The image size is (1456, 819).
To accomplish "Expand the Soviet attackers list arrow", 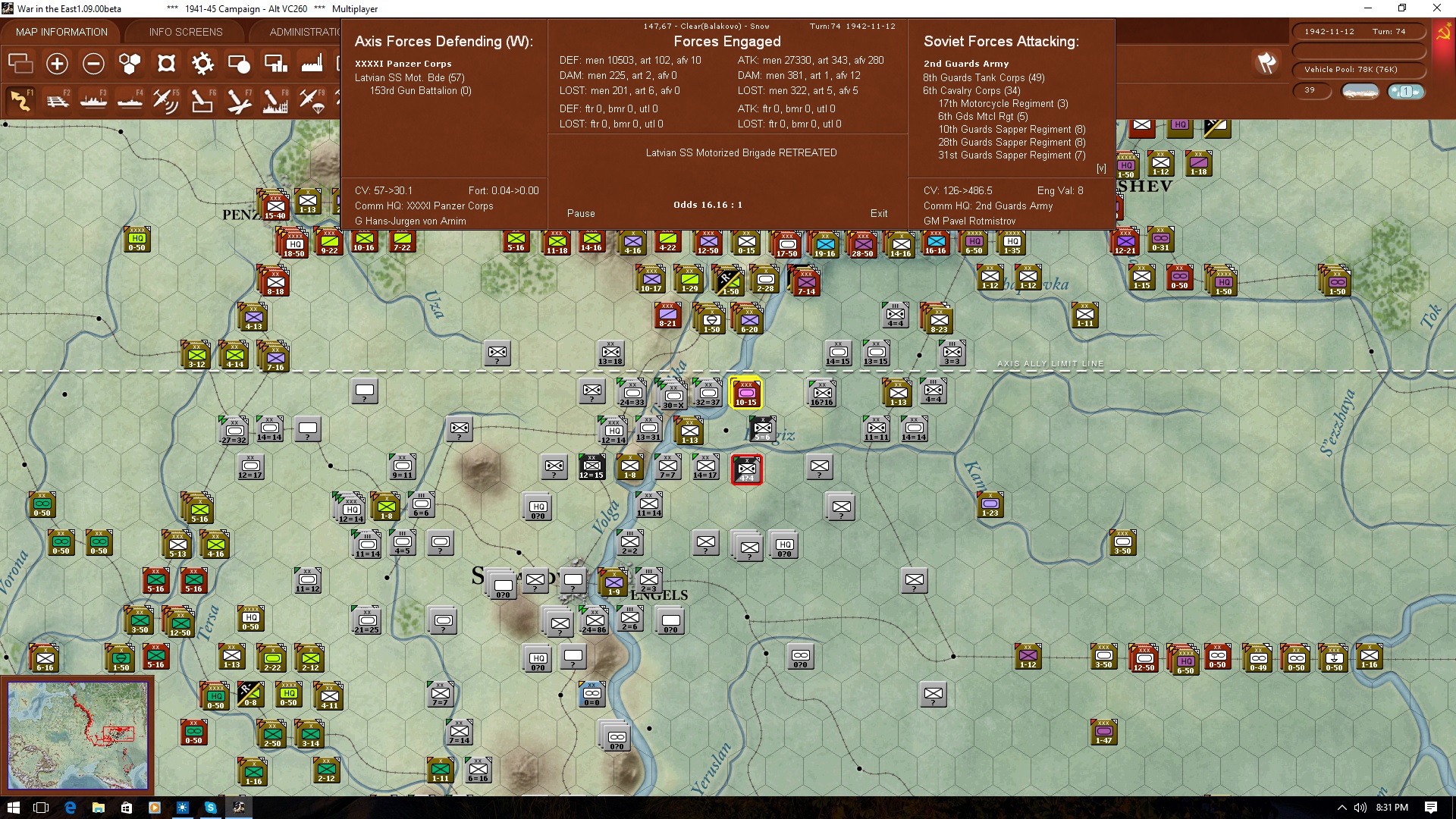I will click(1101, 168).
